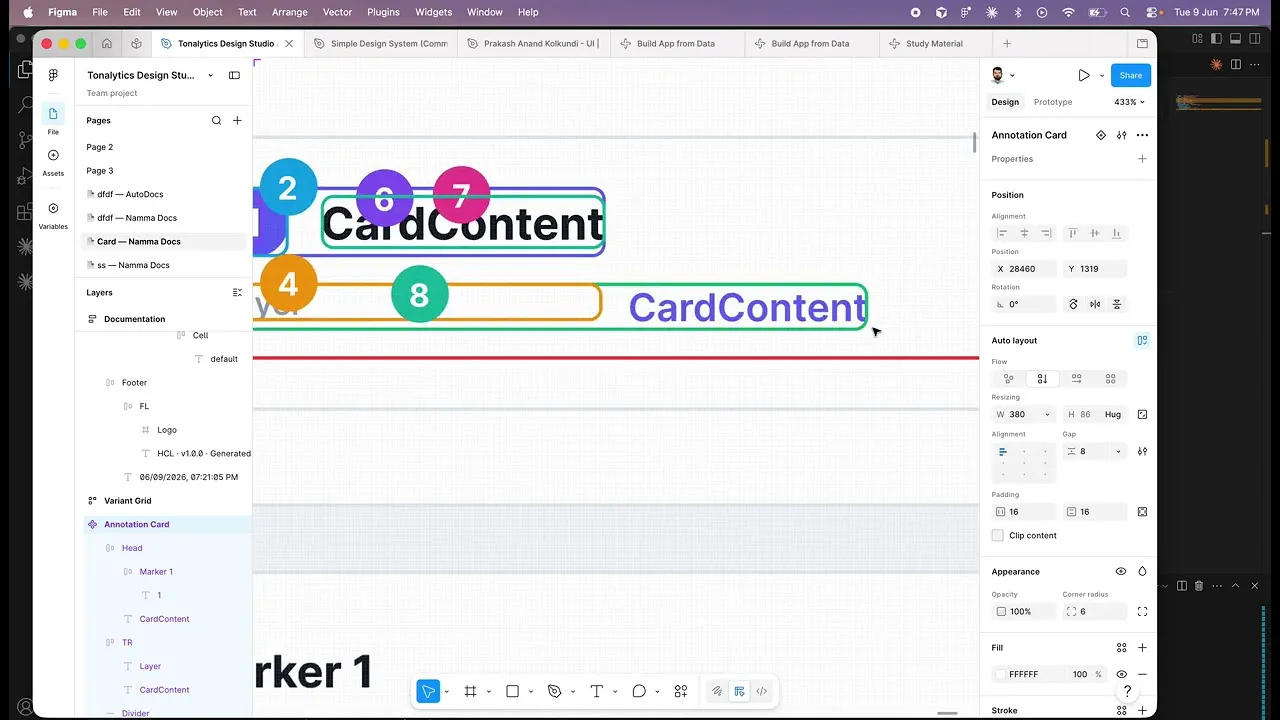Open the Actions components tool
This screenshot has height=720, width=1280.
pos(681,691)
